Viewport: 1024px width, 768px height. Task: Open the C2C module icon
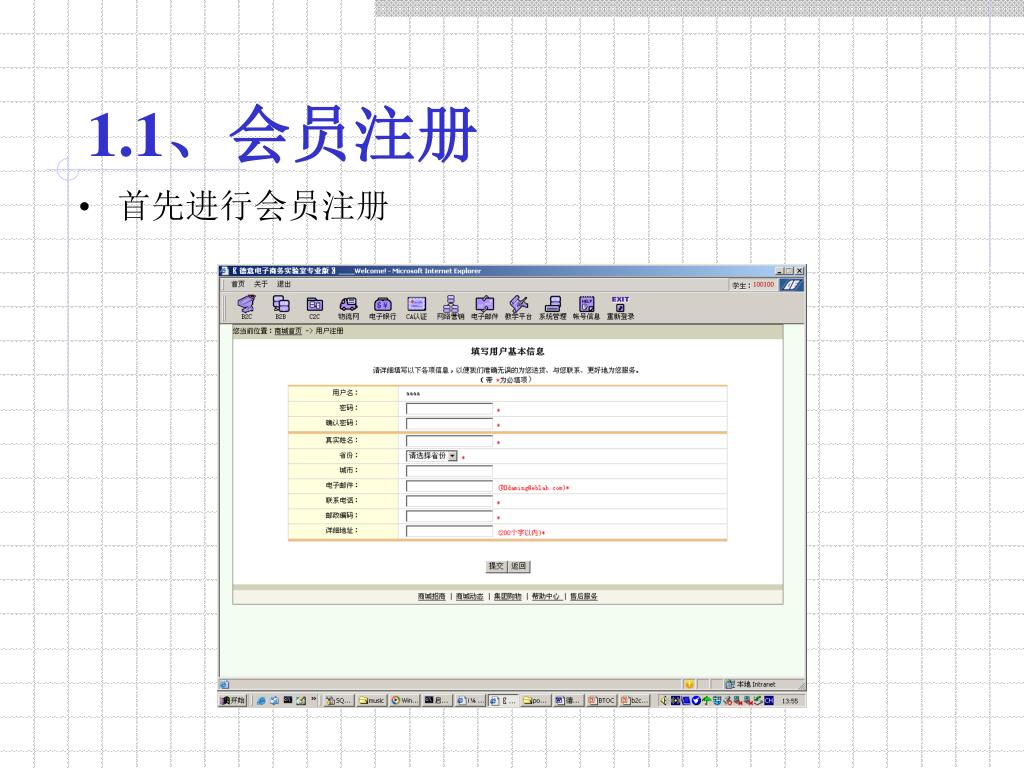[315, 307]
